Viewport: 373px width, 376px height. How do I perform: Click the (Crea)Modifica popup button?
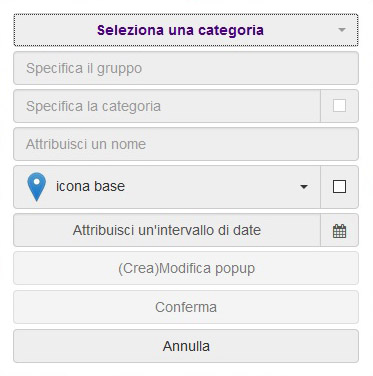point(186,268)
